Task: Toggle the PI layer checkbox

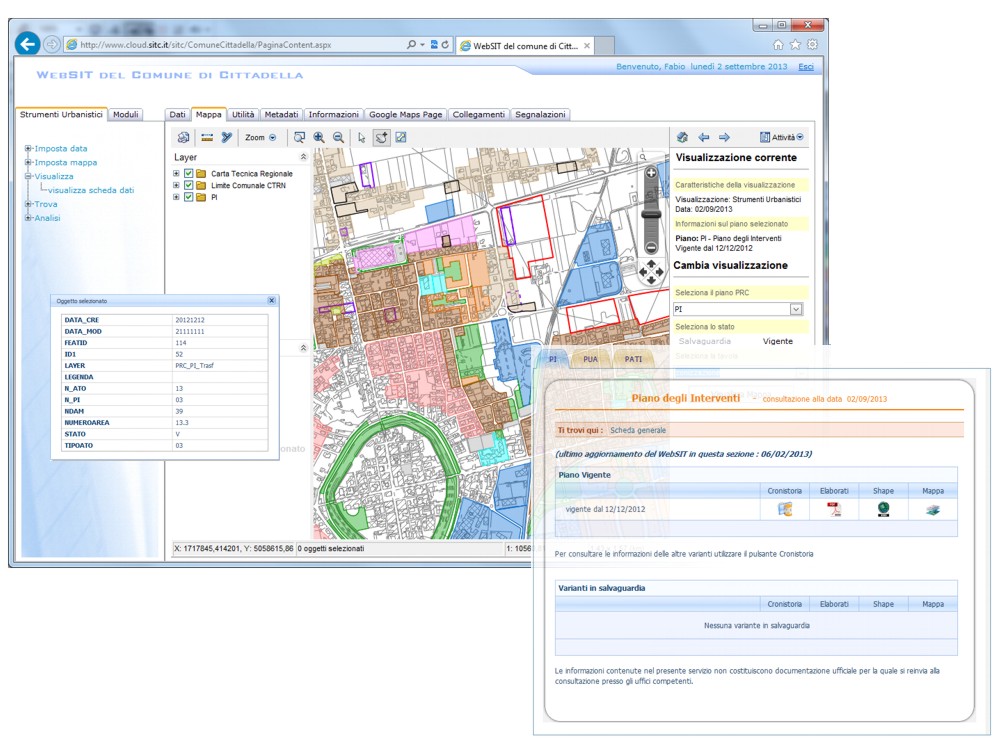Action: click(189, 197)
